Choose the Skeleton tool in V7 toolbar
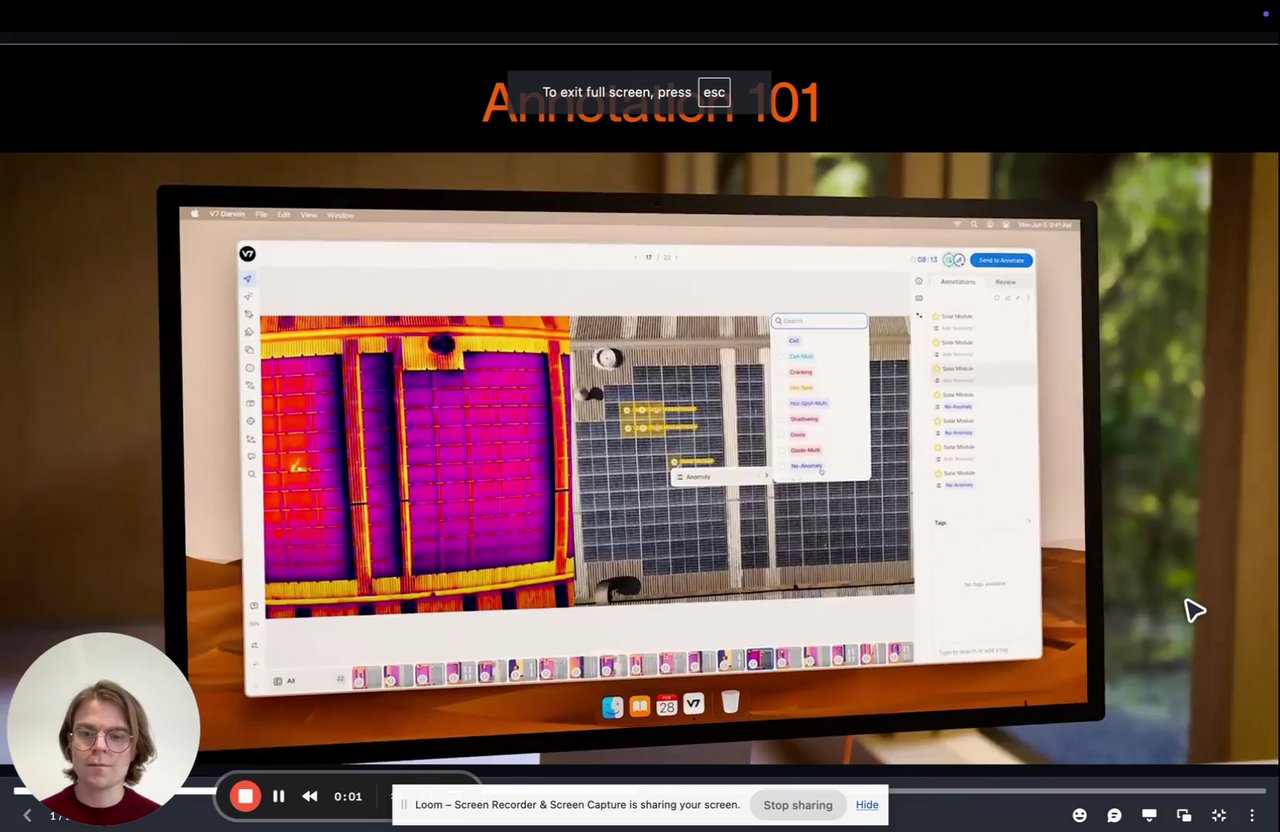This screenshot has height=832, width=1280. tap(251, 439)
